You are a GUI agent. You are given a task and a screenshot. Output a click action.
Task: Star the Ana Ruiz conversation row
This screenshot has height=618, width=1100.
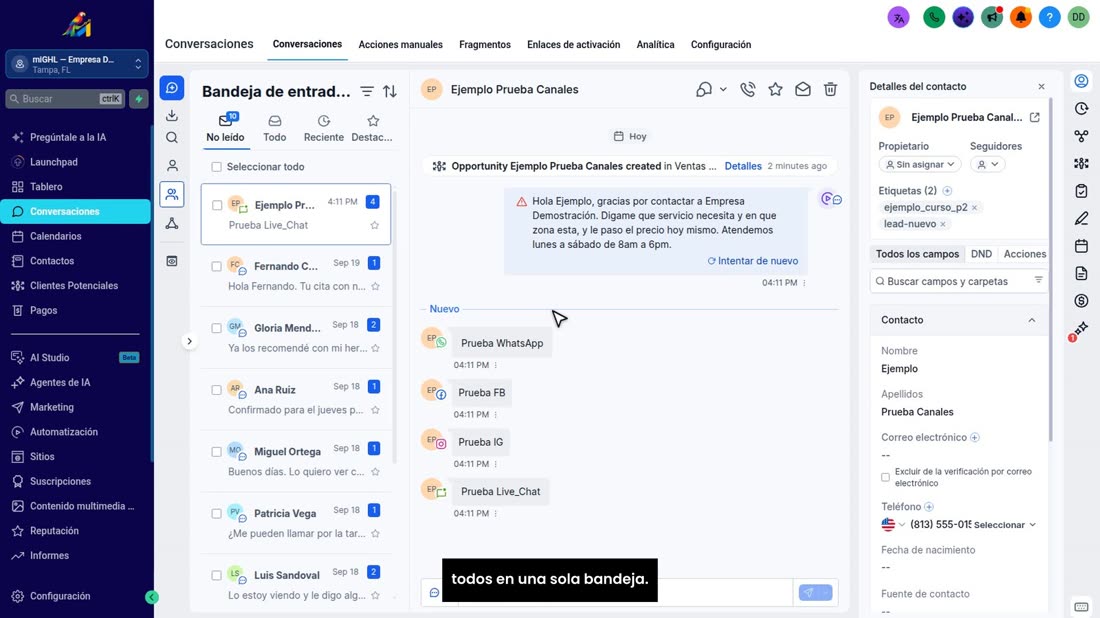pos(375,410)
